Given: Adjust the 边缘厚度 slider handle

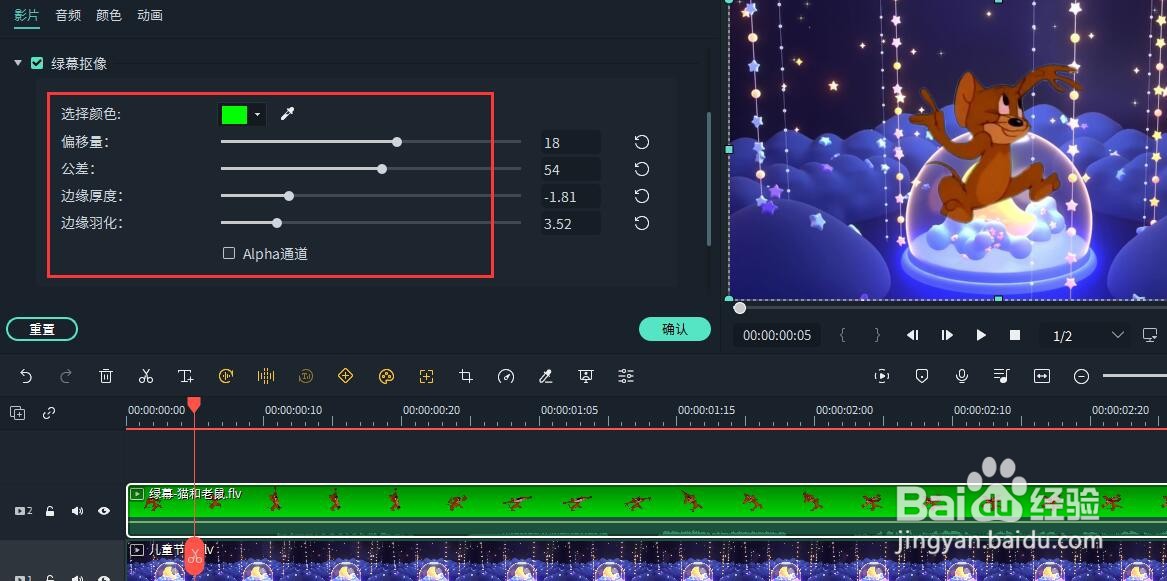Looking at the screenshot, I should click(289, 196).
